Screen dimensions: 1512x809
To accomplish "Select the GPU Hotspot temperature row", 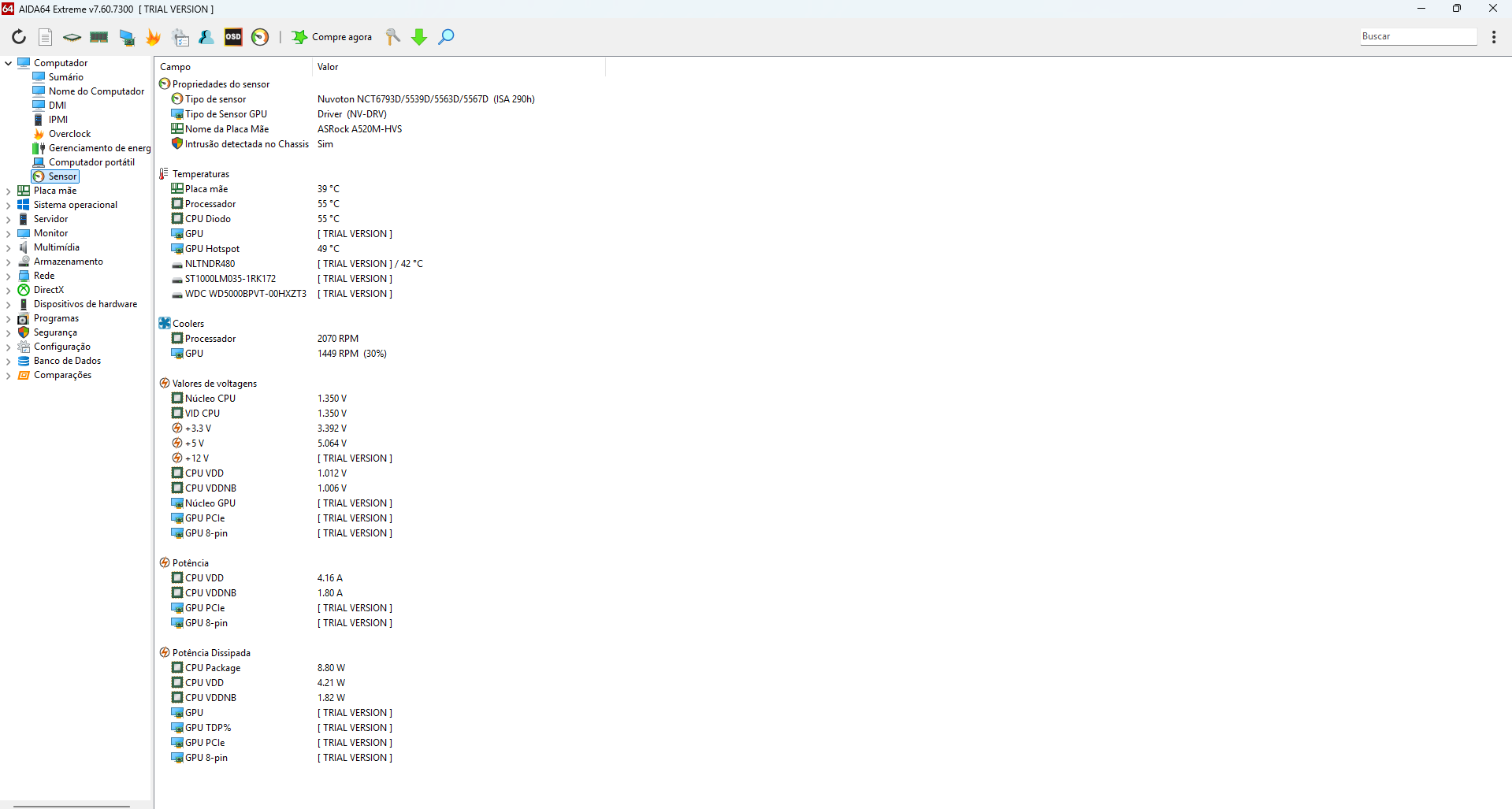I will tap(255, 249).
